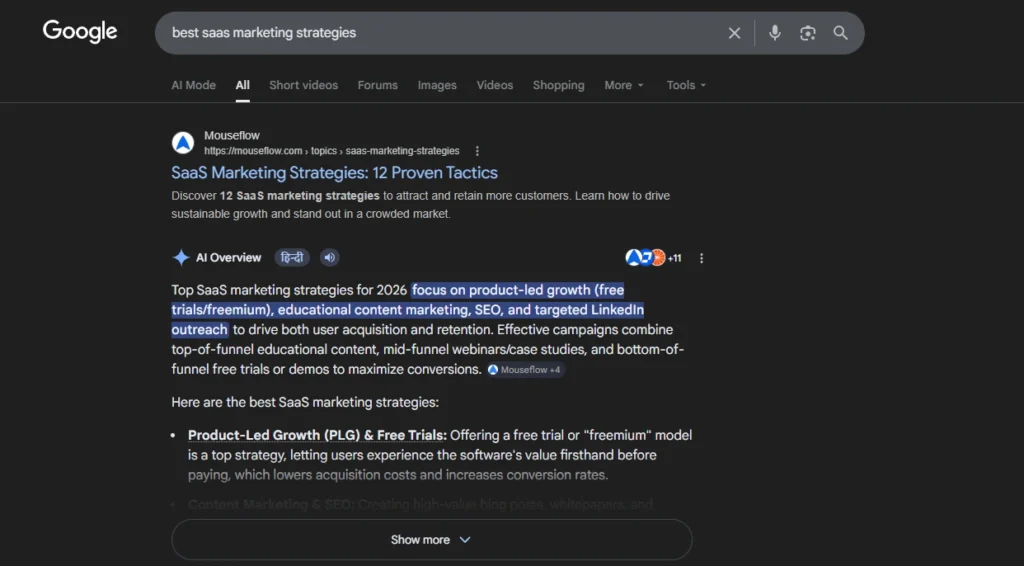Open SaaS Marketing Strategies: 12 Proven Tactics
This screenshot has width=1024, height=566.
tap(334, 172)
